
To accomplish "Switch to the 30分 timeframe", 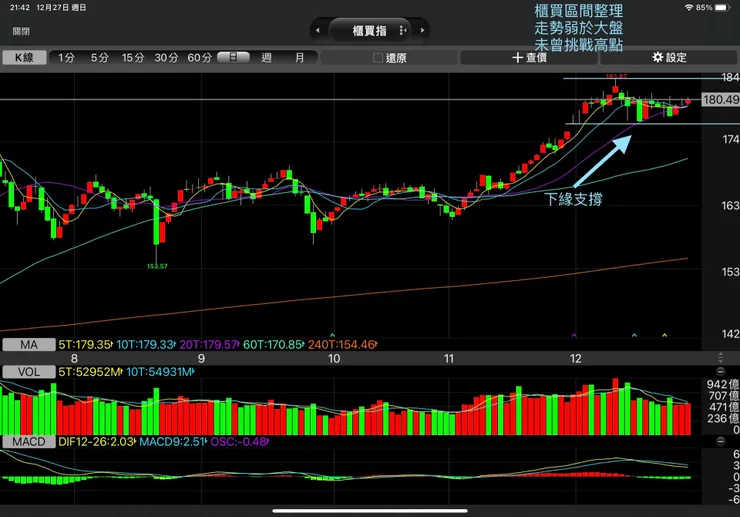I will (166, 58).
